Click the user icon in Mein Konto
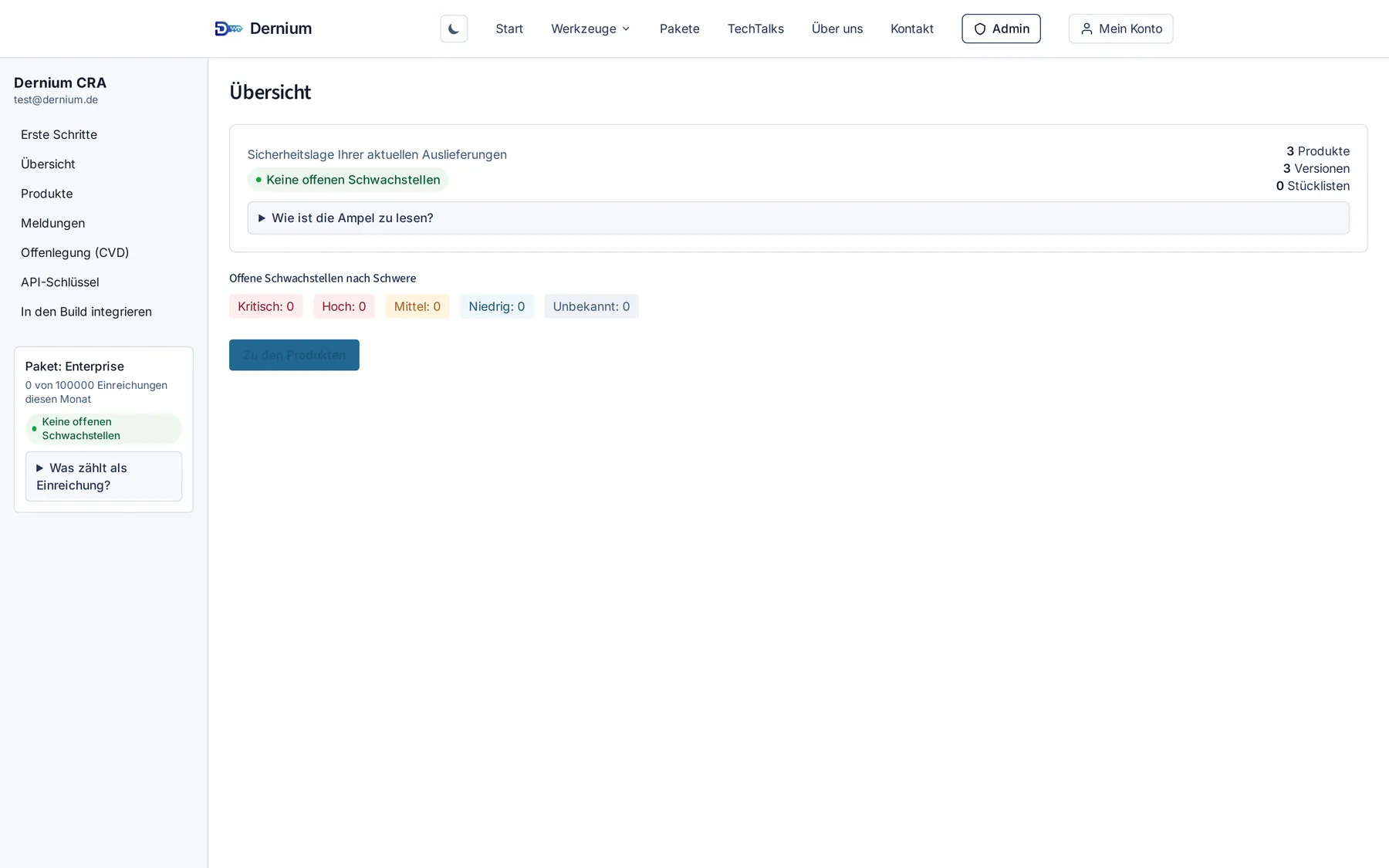Viewport: 1389px width, 868px height. pyautogui.click(x=1087, y=29)
